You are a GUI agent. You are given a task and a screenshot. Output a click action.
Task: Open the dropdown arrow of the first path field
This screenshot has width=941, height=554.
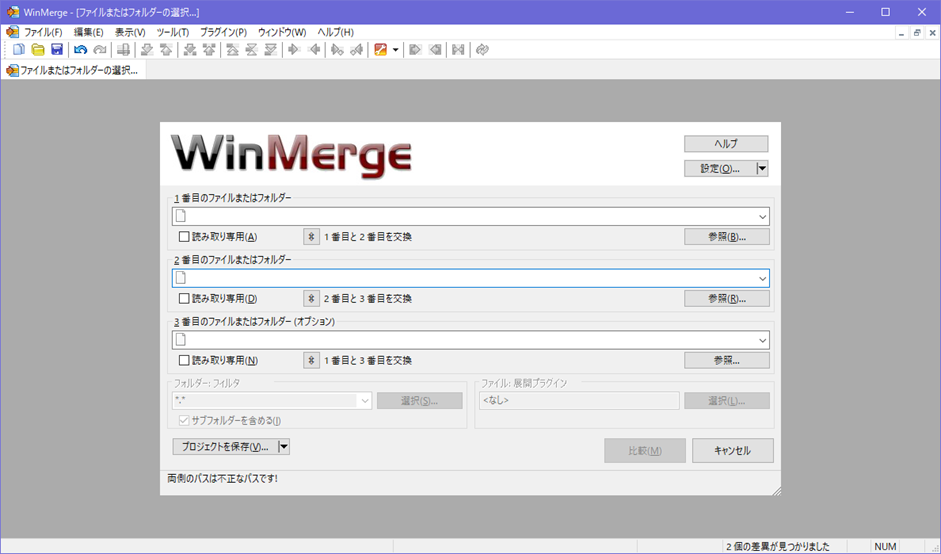(x=762, y=217)
